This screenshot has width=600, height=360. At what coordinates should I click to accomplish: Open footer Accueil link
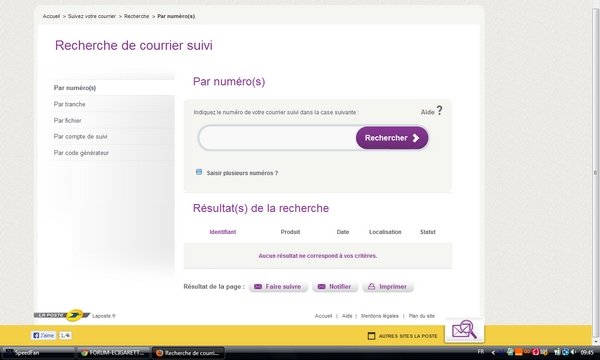tap(323, 316)
